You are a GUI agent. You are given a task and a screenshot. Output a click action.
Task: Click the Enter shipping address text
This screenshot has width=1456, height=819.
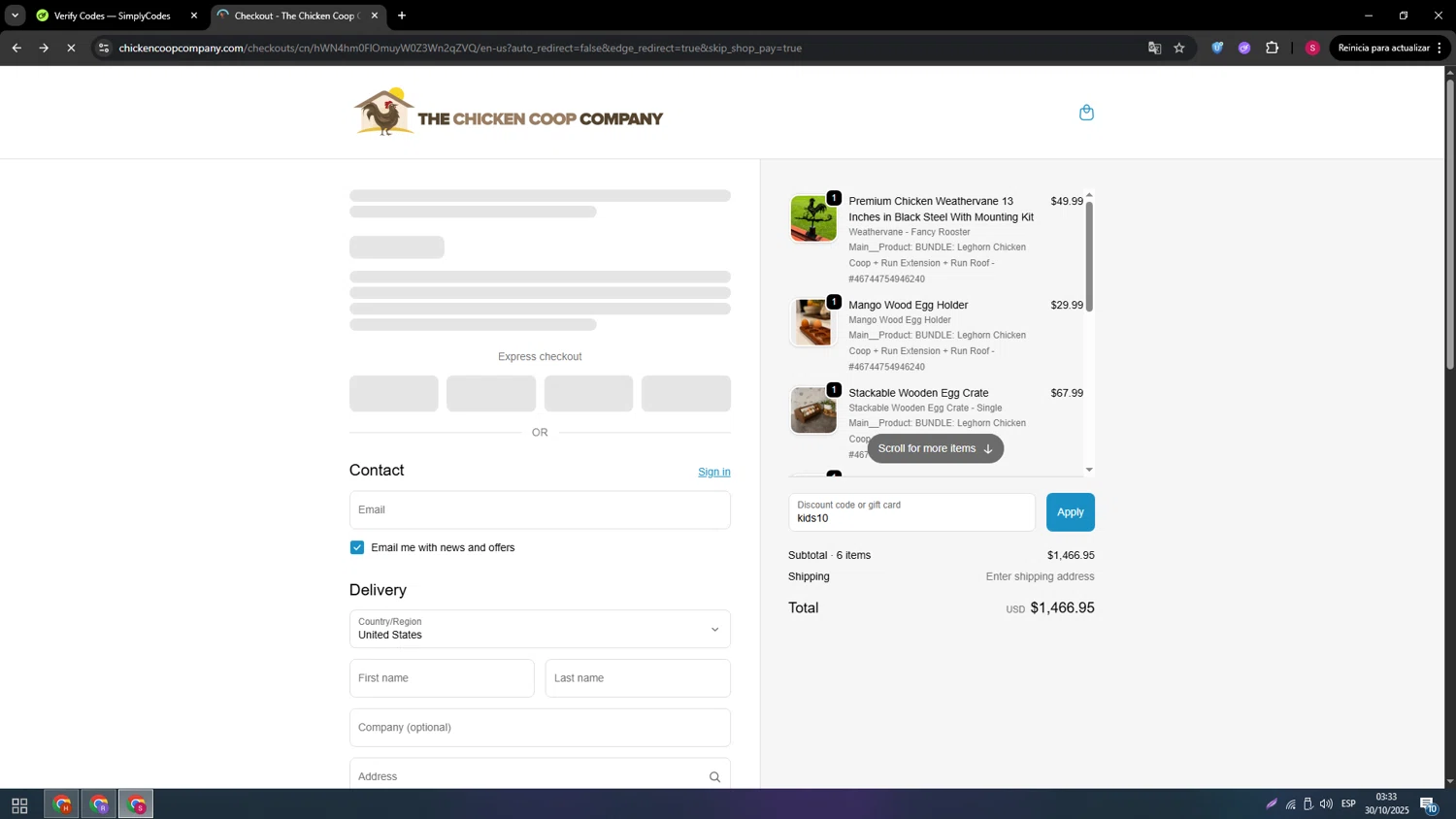[1040, 576]
